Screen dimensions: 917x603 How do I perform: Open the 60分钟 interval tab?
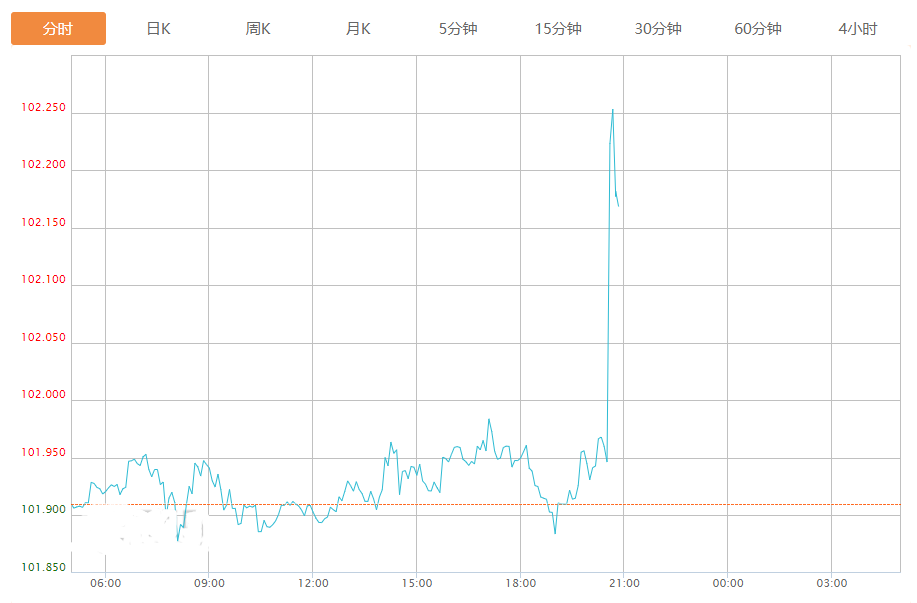[758, 29]
